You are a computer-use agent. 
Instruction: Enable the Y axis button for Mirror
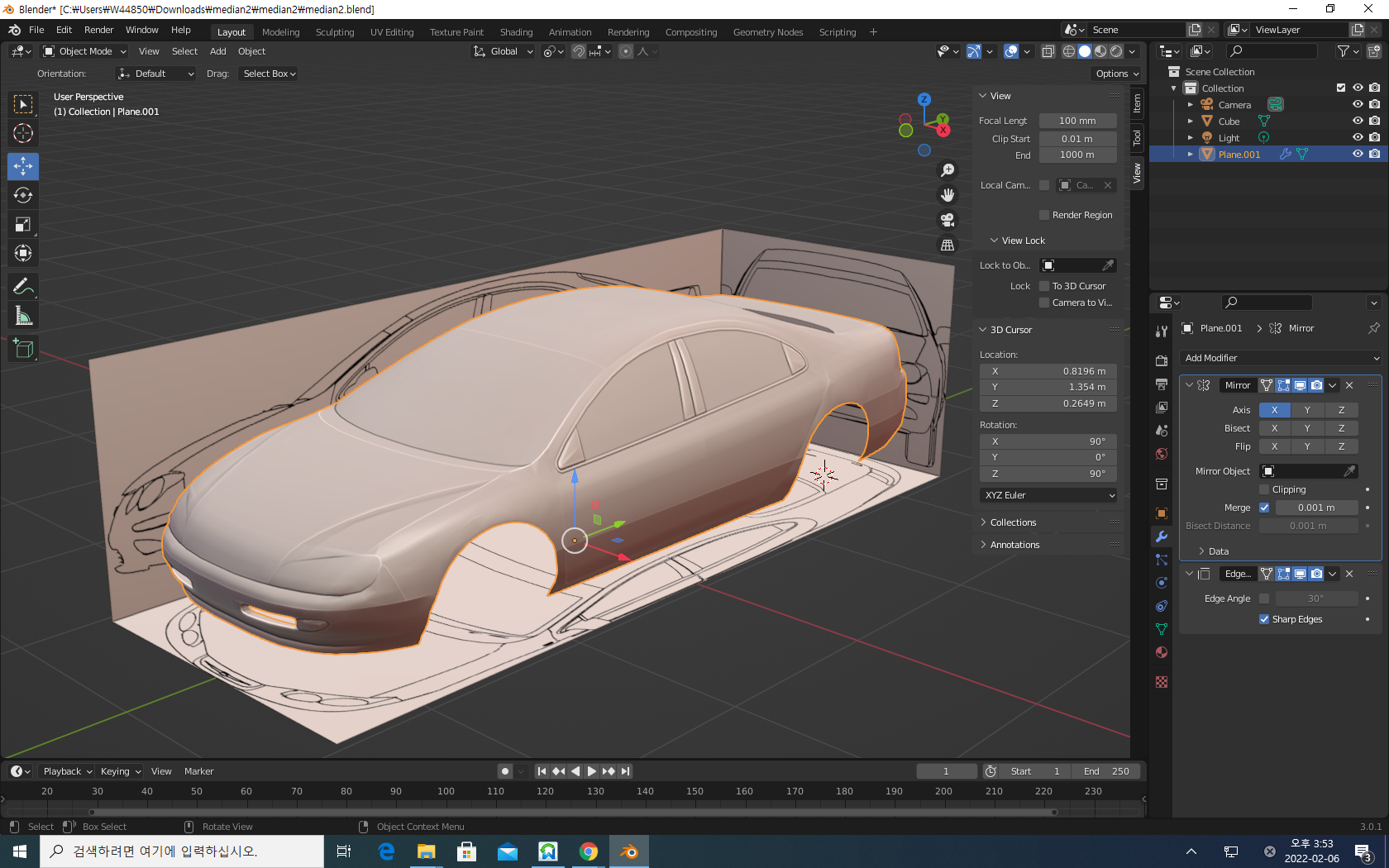[1307, 410]
